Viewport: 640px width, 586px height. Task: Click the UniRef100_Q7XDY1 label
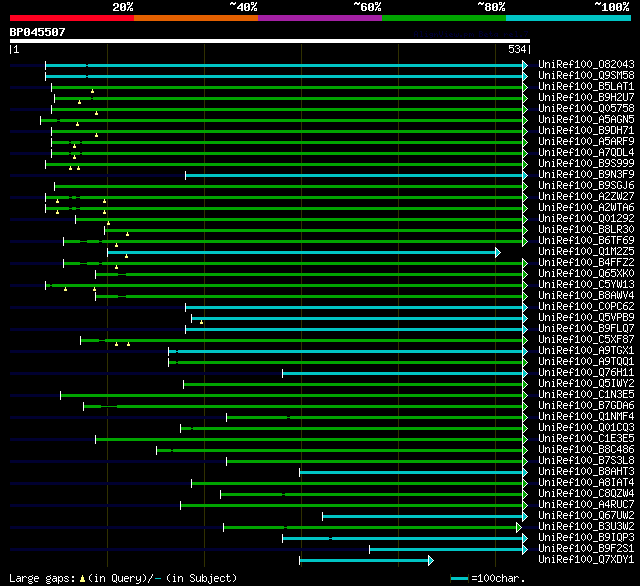586,560
